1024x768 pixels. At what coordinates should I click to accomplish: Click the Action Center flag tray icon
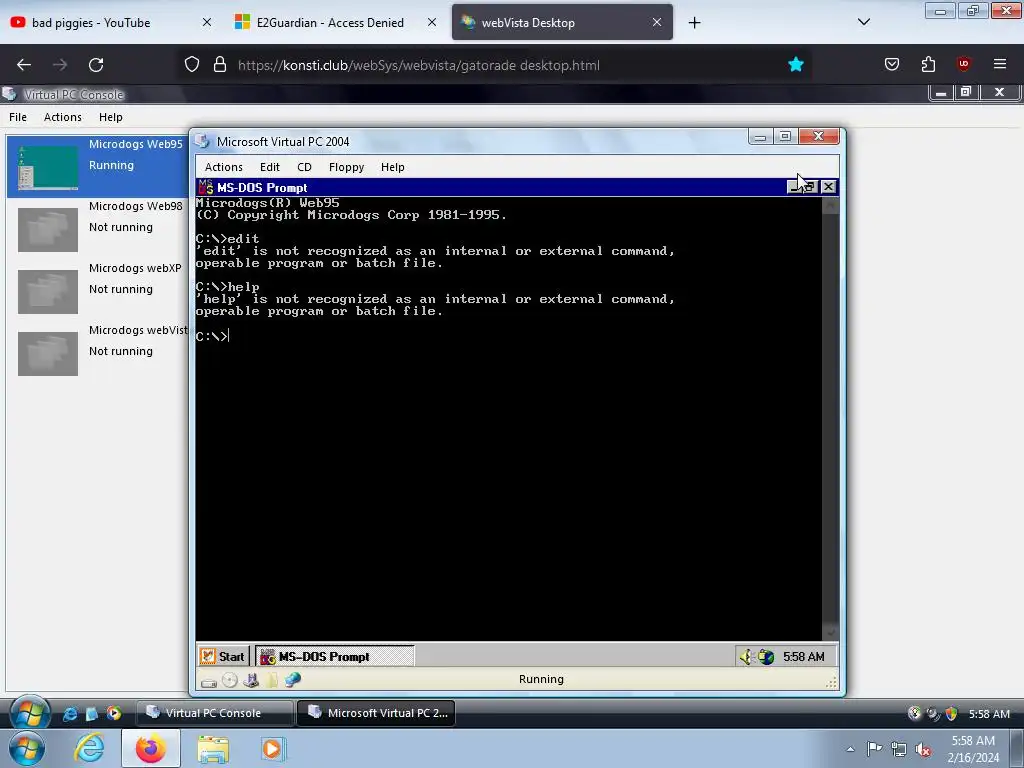pos(874,748)
